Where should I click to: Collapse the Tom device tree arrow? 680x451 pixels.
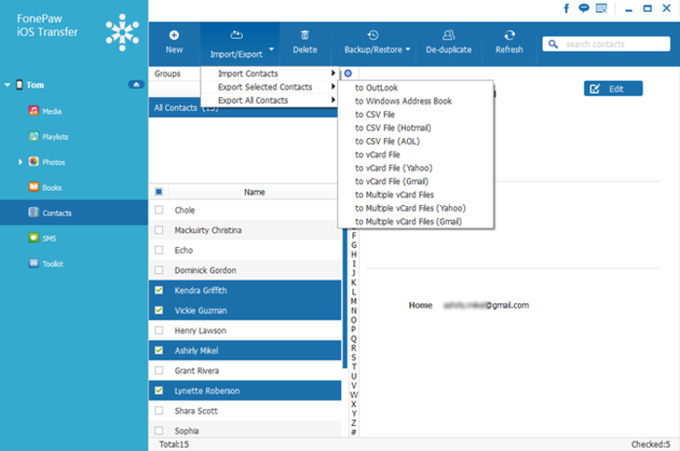[x=7, y=85]
